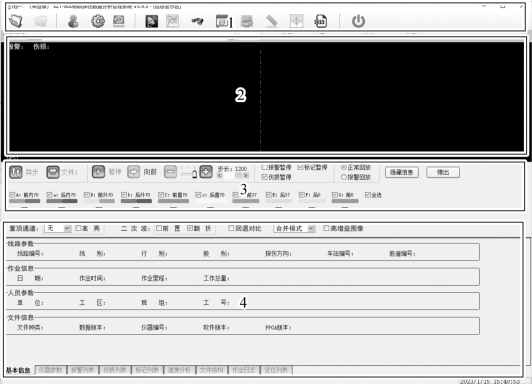Click the disk monitor icon beside the gear

(118, 21)
